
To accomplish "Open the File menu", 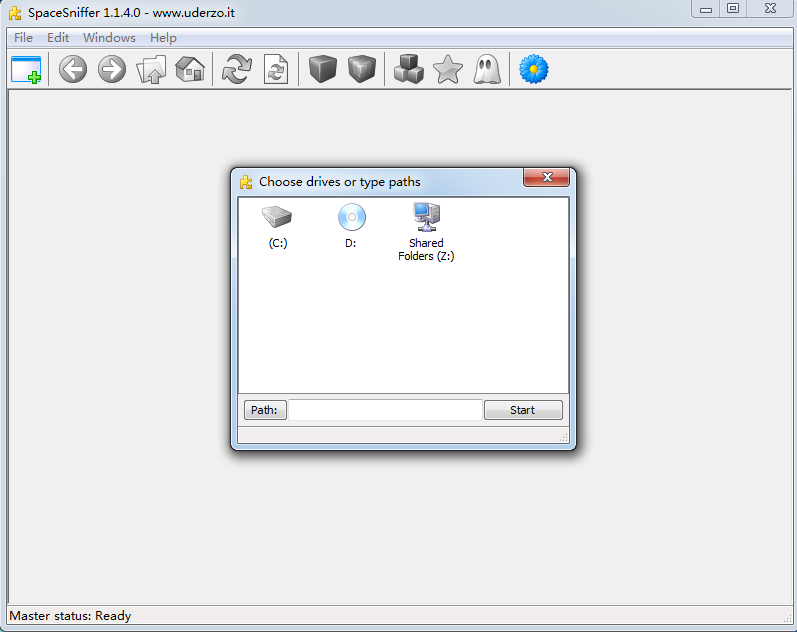I will tap(23, 38).
